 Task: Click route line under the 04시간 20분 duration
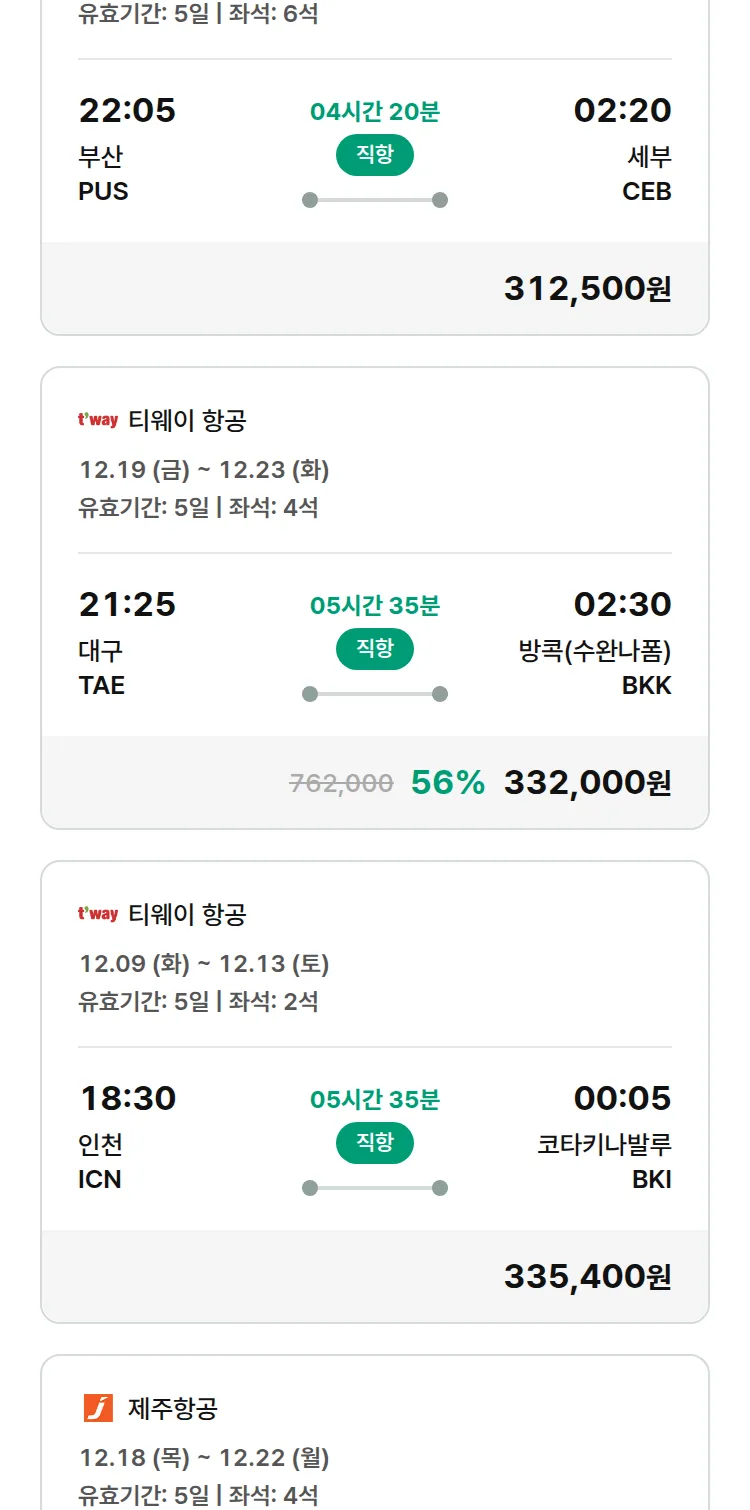coord(374,200)
